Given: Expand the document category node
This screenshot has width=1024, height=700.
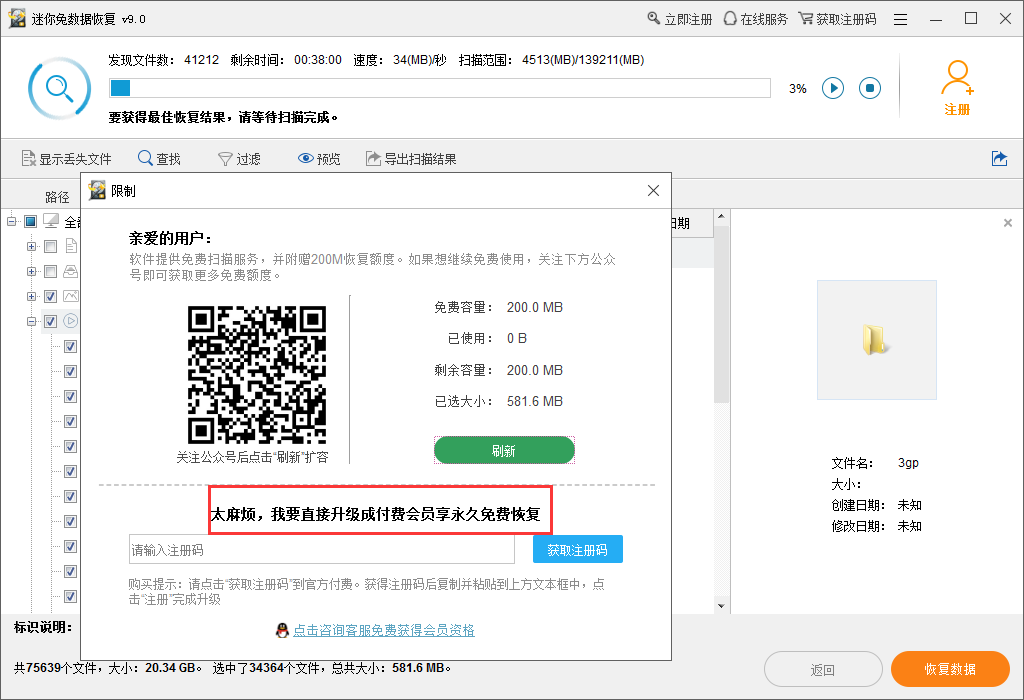Looking at the screenshot, I should tap(31, 246).
